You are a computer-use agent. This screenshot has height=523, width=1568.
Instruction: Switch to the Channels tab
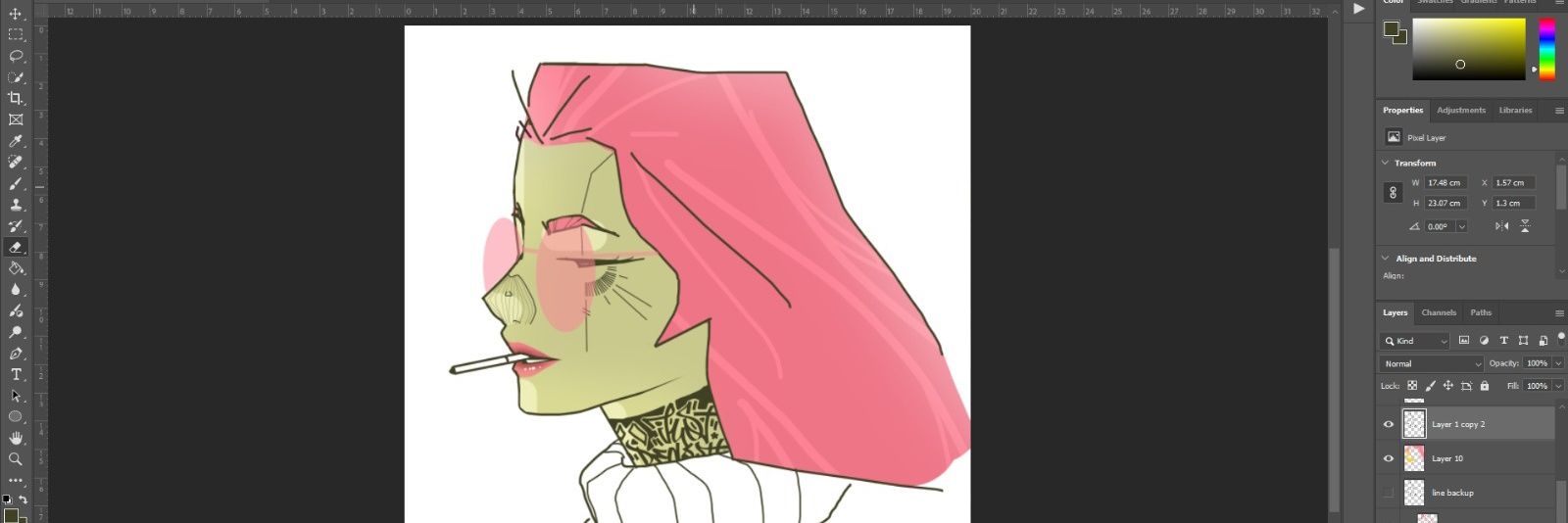click(x=1439, y=312)
